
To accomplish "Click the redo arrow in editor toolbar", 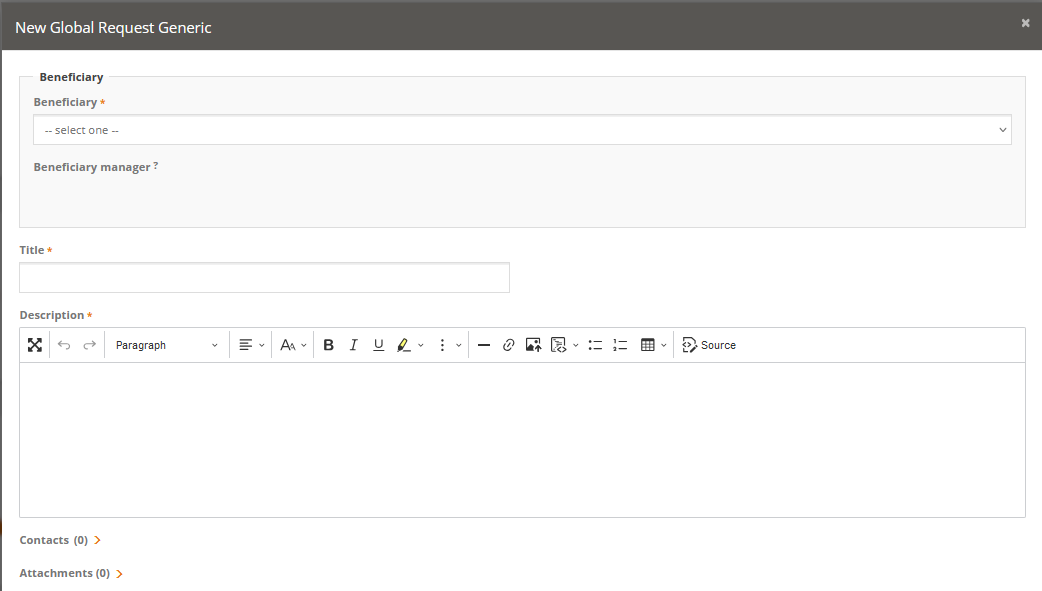I will [x=89, y=345].
